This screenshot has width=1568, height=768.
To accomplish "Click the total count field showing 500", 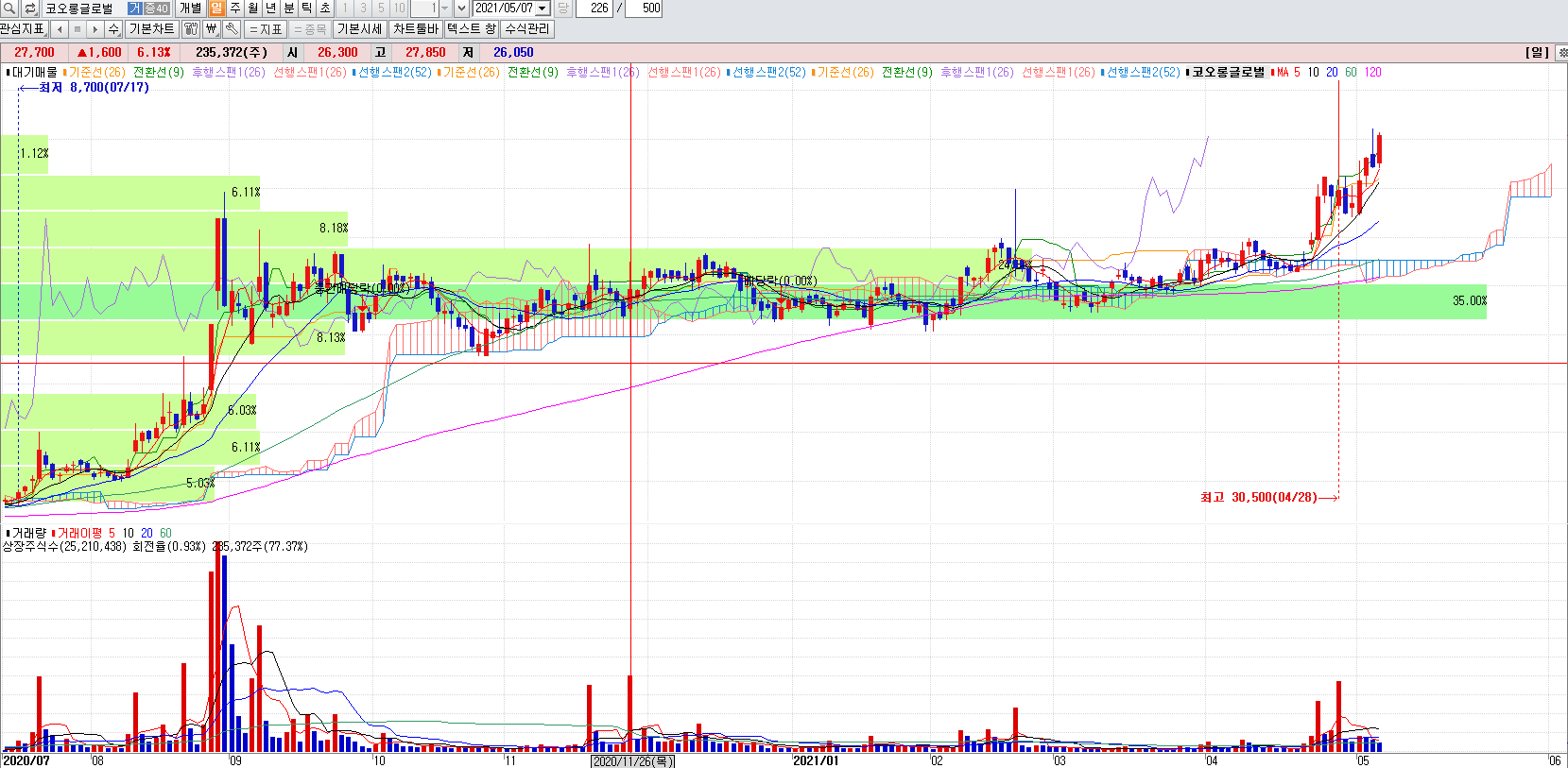I will coord(644,9).
